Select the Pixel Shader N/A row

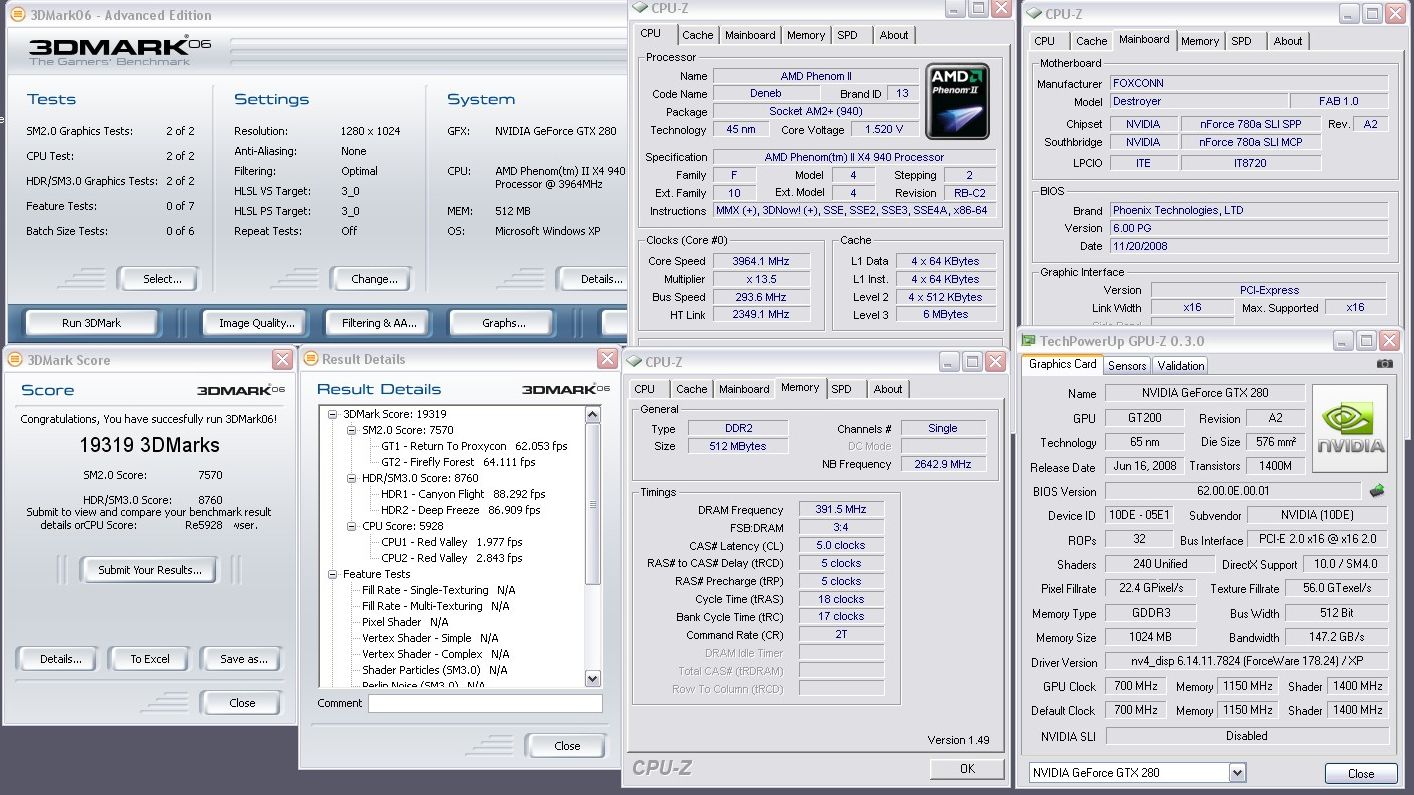405,622
